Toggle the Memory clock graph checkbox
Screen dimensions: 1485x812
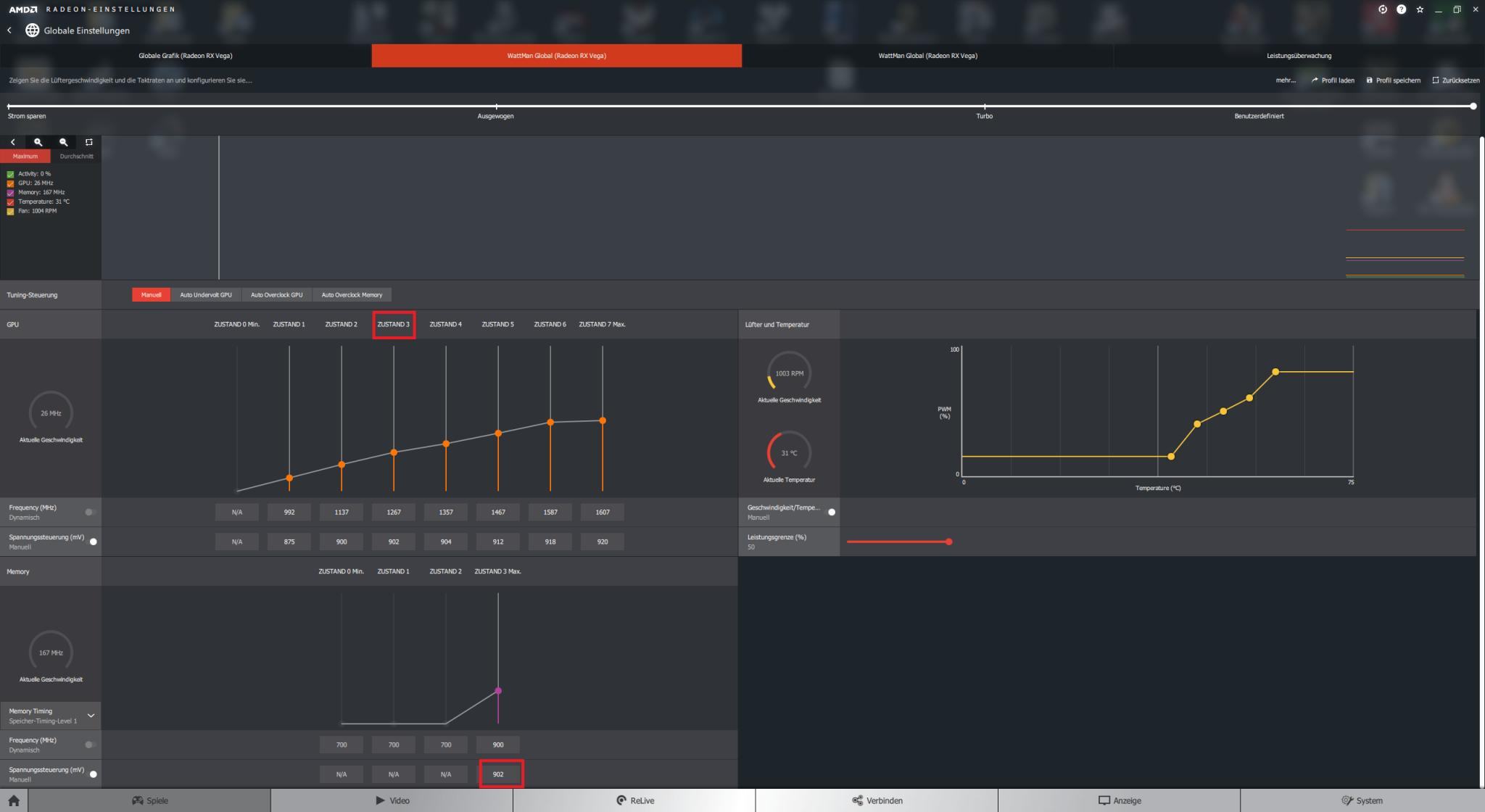(10, 193)
